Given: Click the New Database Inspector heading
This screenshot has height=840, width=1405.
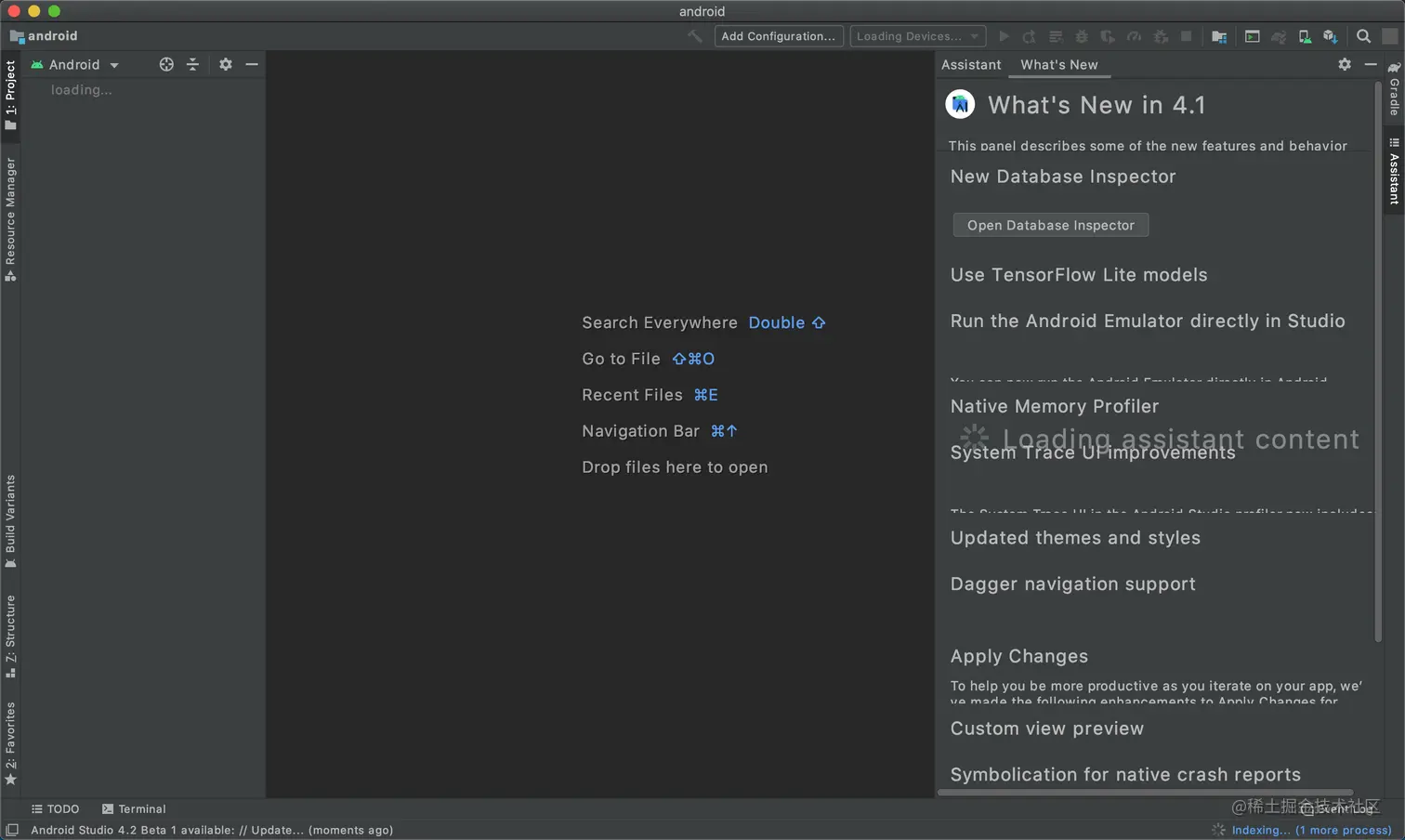Looking at the screenshot, I should (1063, 177).
